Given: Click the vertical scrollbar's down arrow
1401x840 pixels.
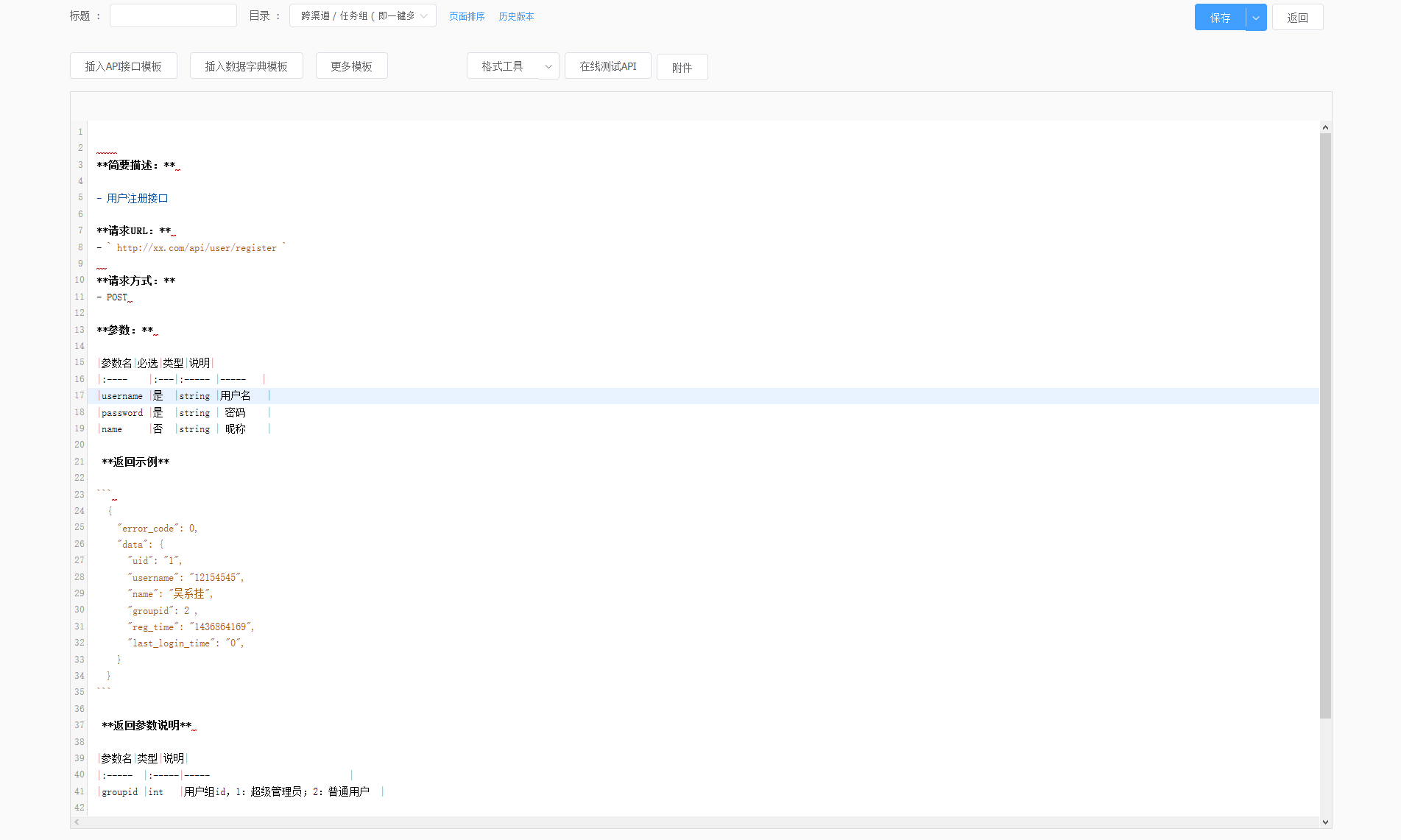Looking at the screenshot, I should pos(1325,822).
